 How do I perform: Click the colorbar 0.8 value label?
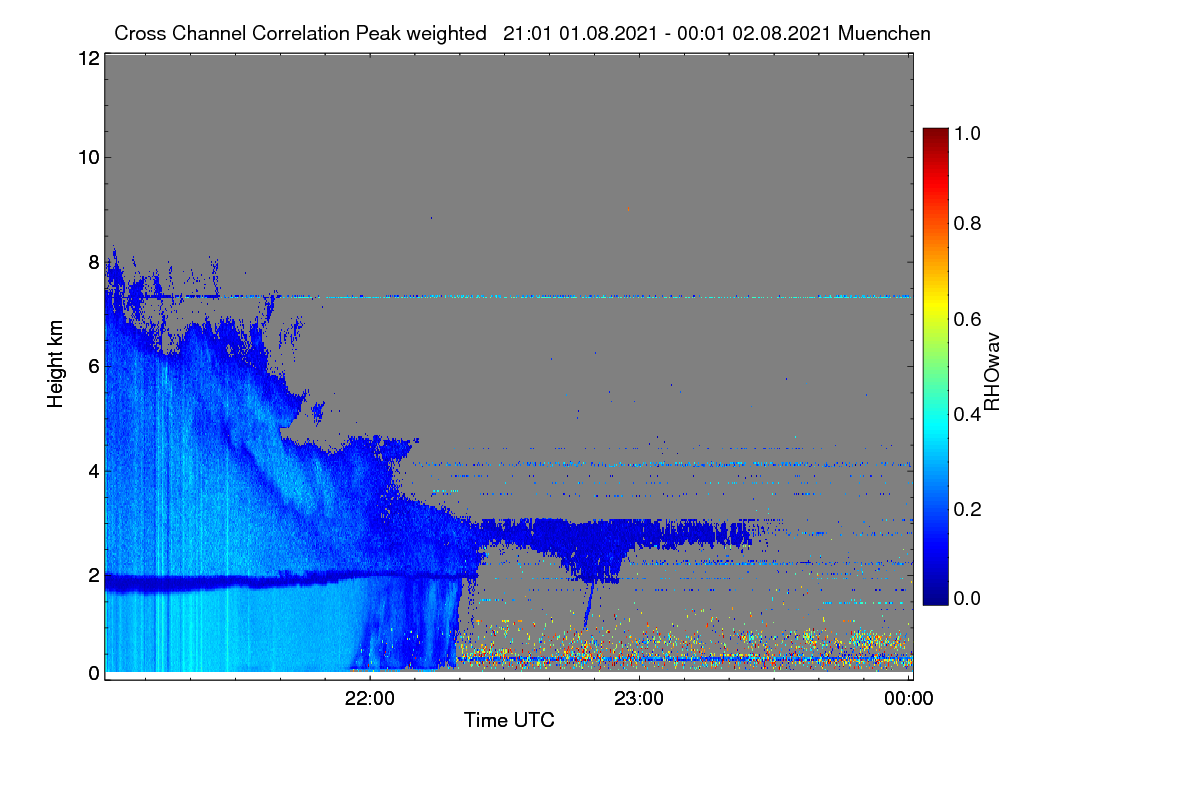[971, 223]
